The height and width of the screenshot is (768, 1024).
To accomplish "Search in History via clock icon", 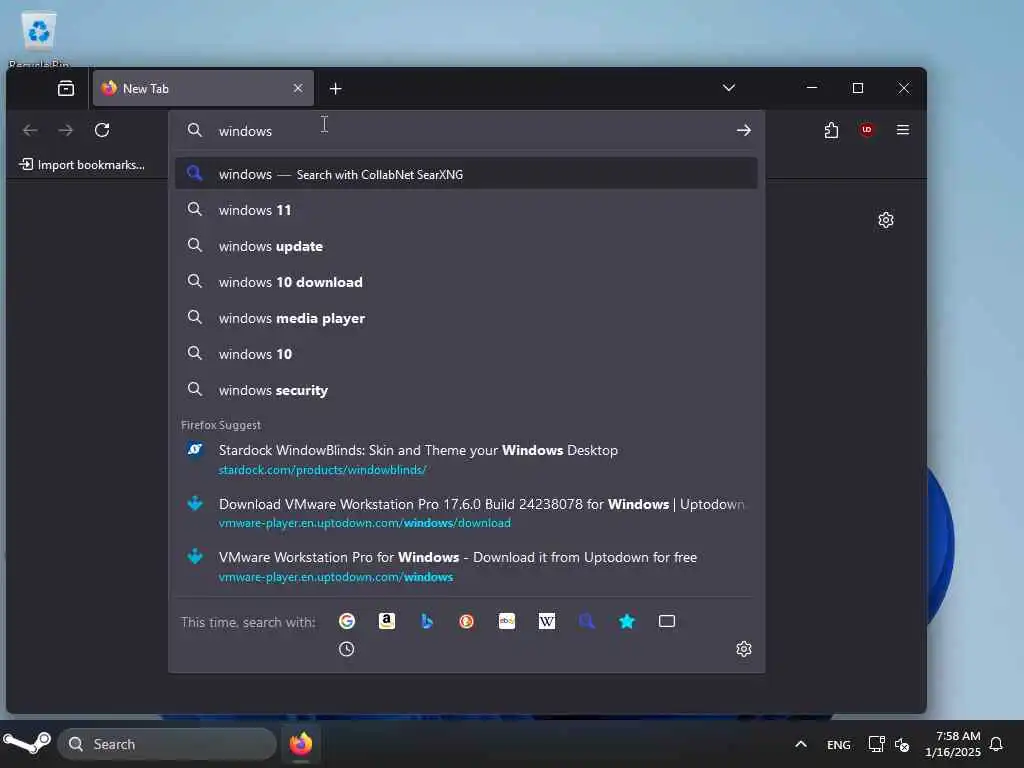I will (x=347, y=648).
